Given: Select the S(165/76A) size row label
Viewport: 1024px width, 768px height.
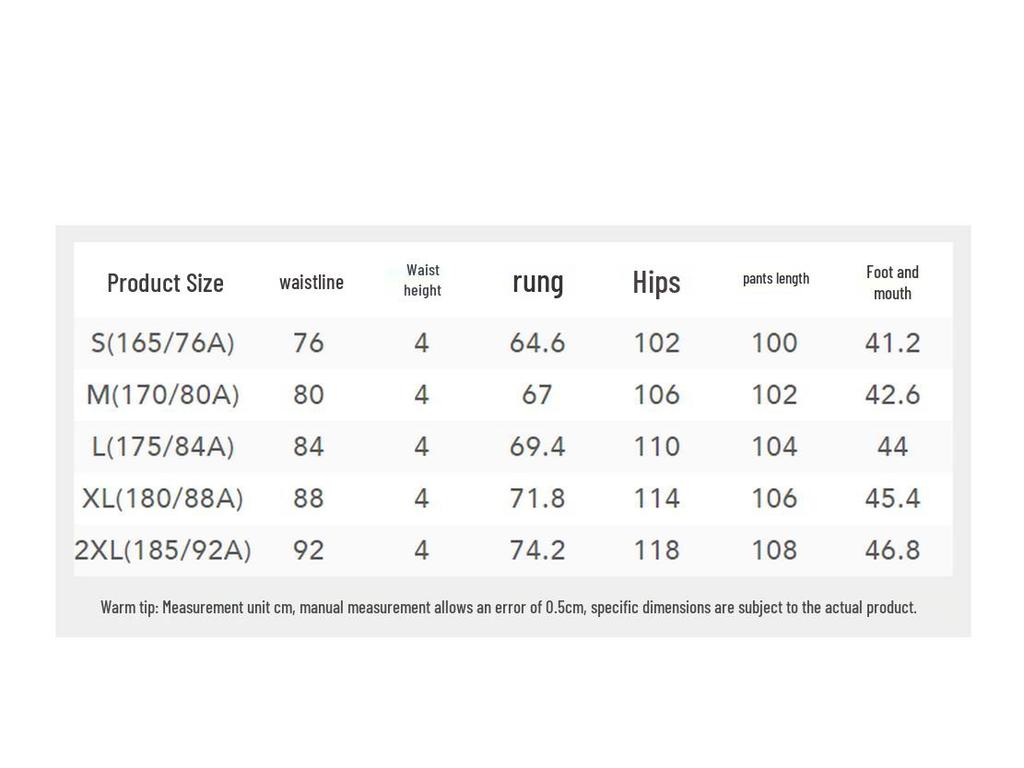Looking at the screenshot, I should (x=163, y=343).
